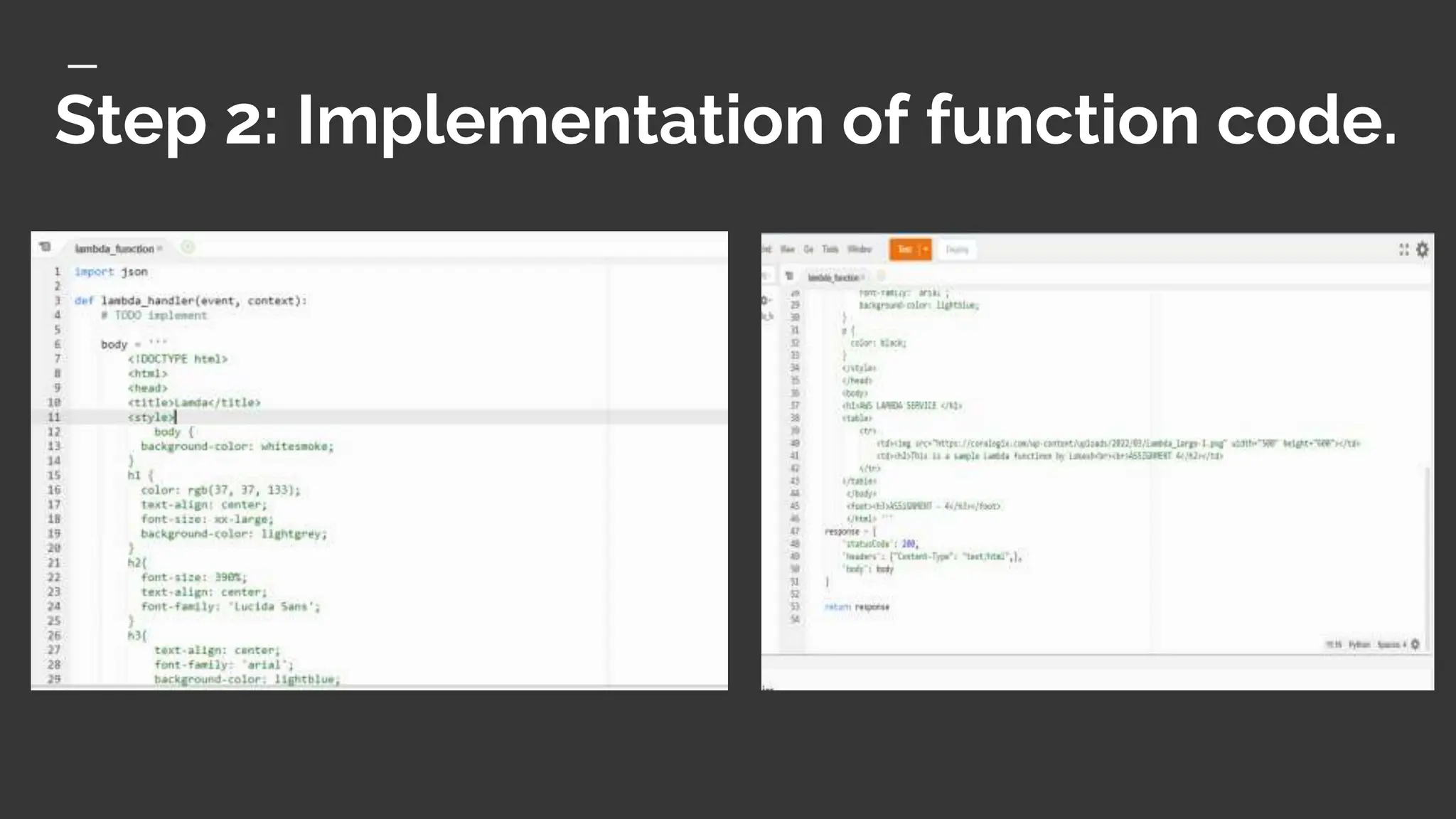Click "'statusCode': 200," line
Screen dimensions: 1456x819
pyautogui.click(x=881, y=544)
